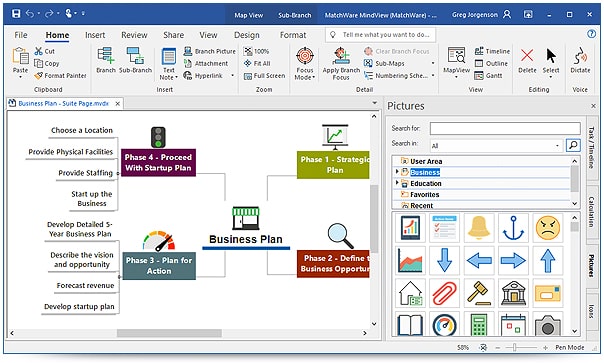Delete the selected element

pyautogui.click(x=527, y=60)
